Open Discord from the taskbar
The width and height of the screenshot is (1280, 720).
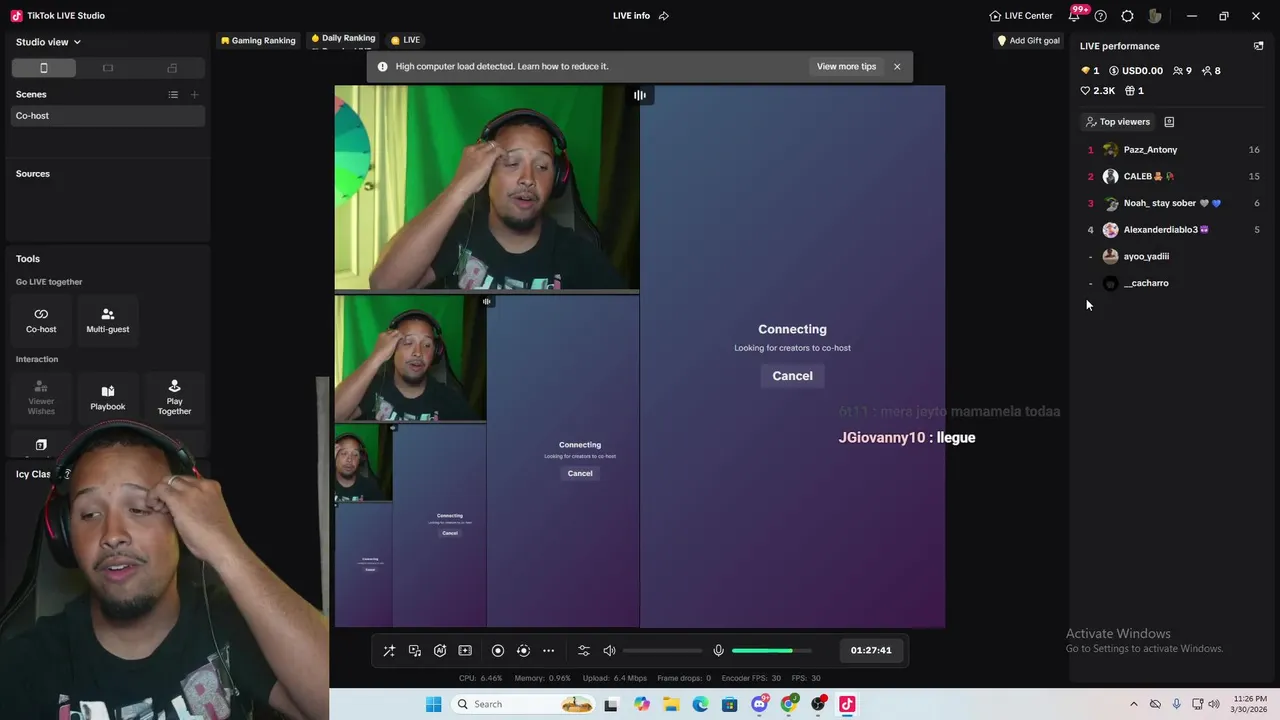(x=759, y=704)
